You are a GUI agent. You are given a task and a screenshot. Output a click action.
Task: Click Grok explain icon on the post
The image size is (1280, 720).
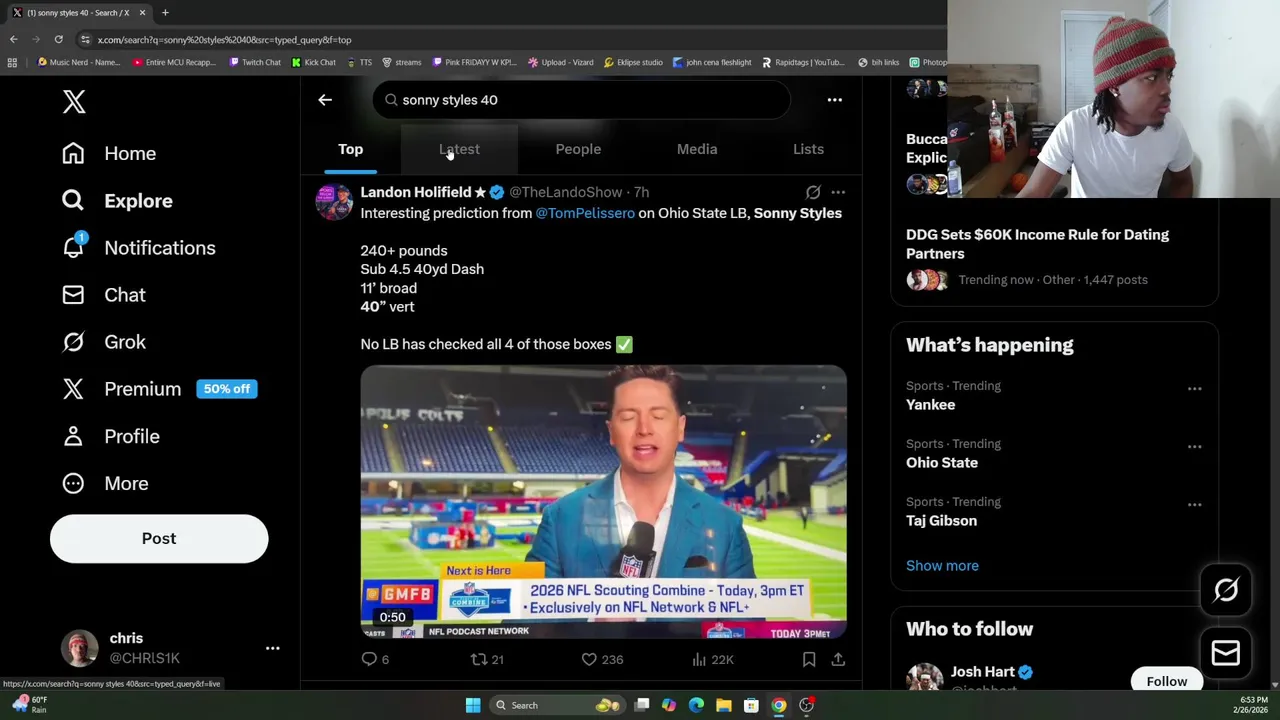(x=813, y=192)
